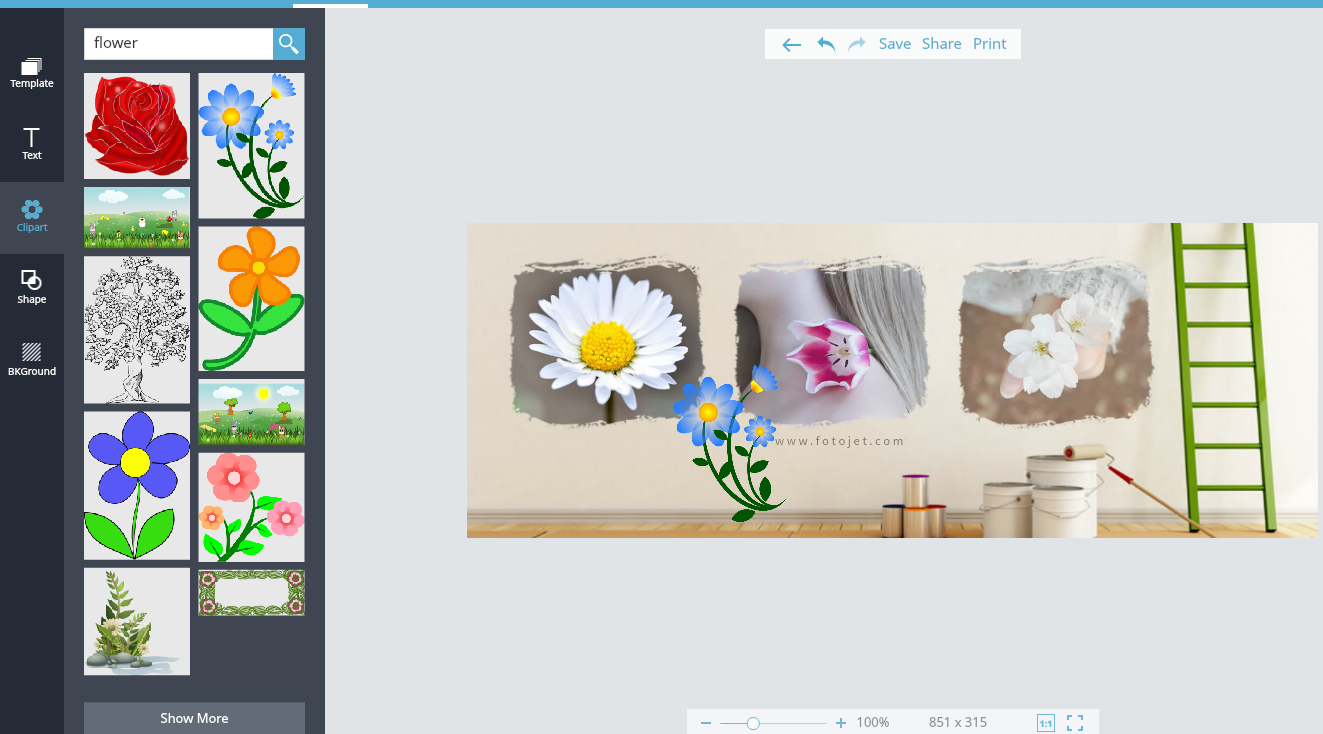Undo the last edit

pyautogui.click(x=825, y=43)
